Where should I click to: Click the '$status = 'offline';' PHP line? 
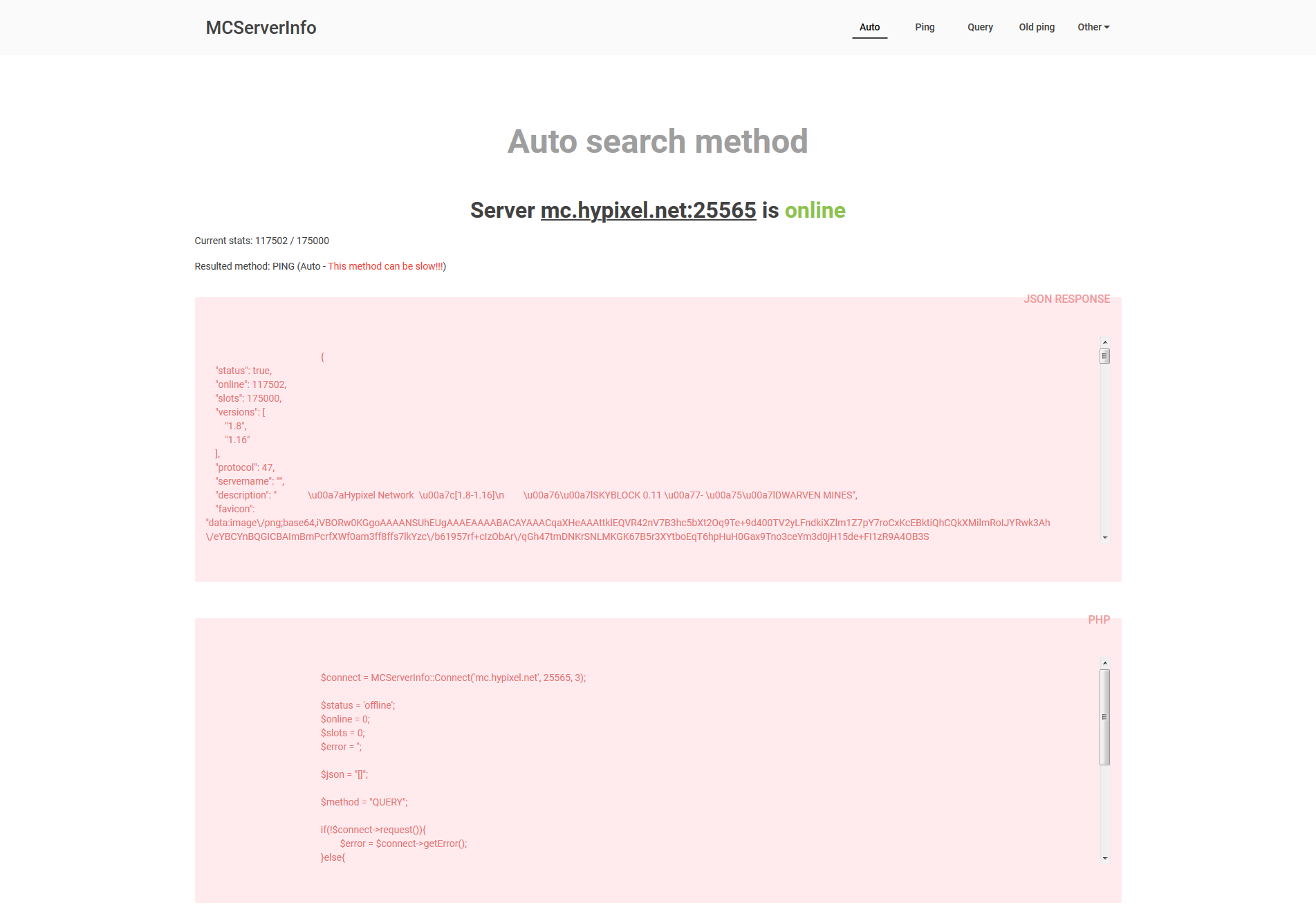358,705
